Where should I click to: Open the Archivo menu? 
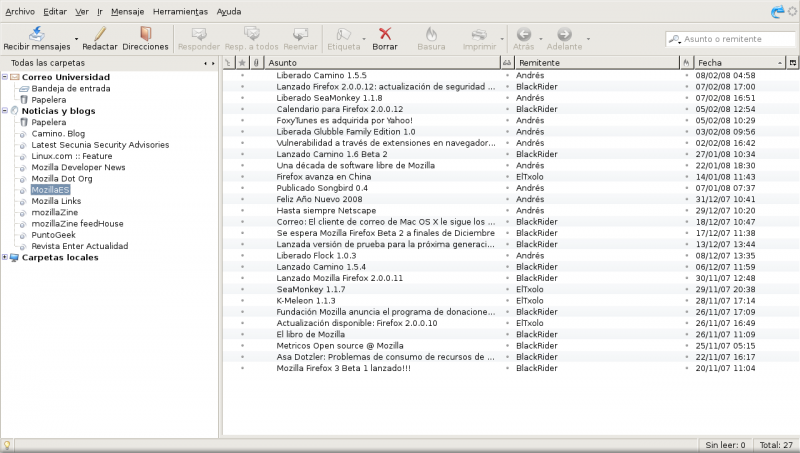click(x=20, y=11)
